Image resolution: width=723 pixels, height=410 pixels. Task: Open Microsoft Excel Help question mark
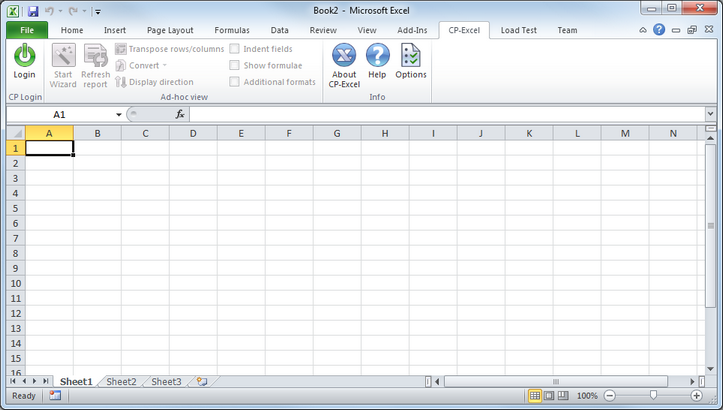tap(659, 30)
